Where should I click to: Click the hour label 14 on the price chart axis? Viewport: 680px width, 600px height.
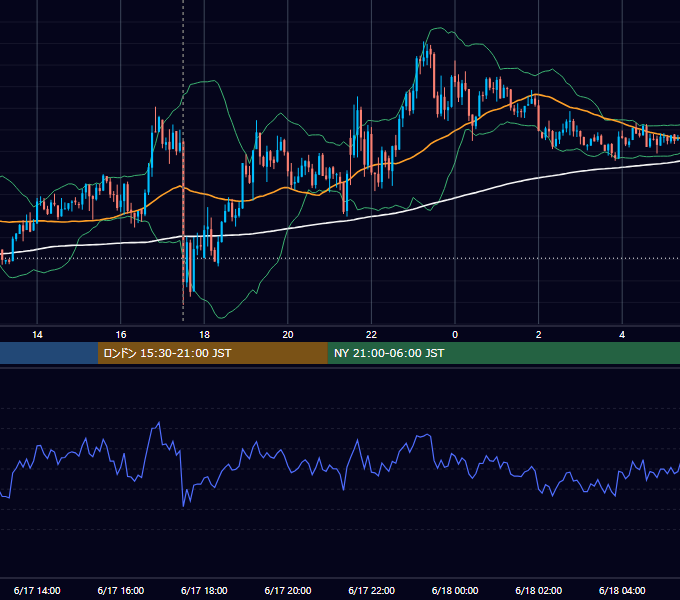point(37,335)
